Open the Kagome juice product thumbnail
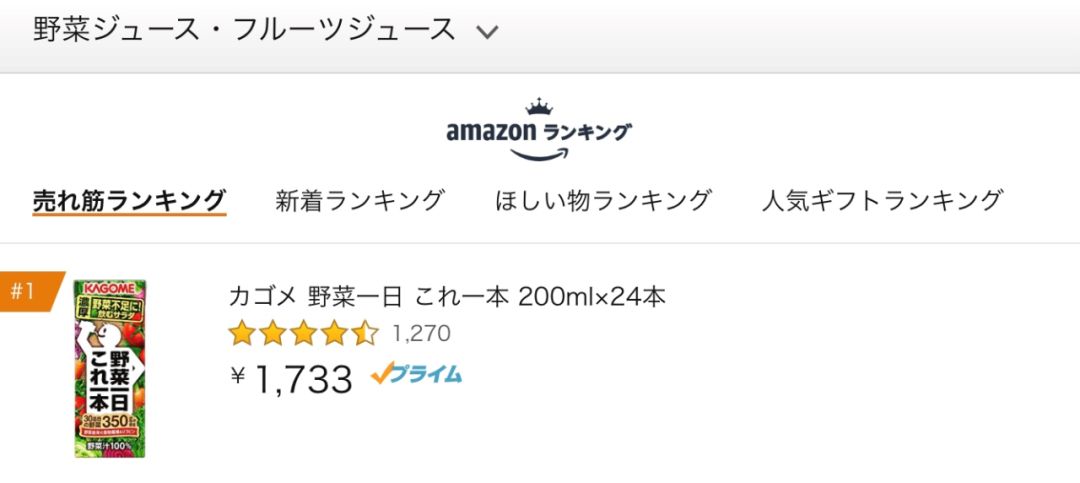The image size is (1080, 483). (x=109, y=370)
